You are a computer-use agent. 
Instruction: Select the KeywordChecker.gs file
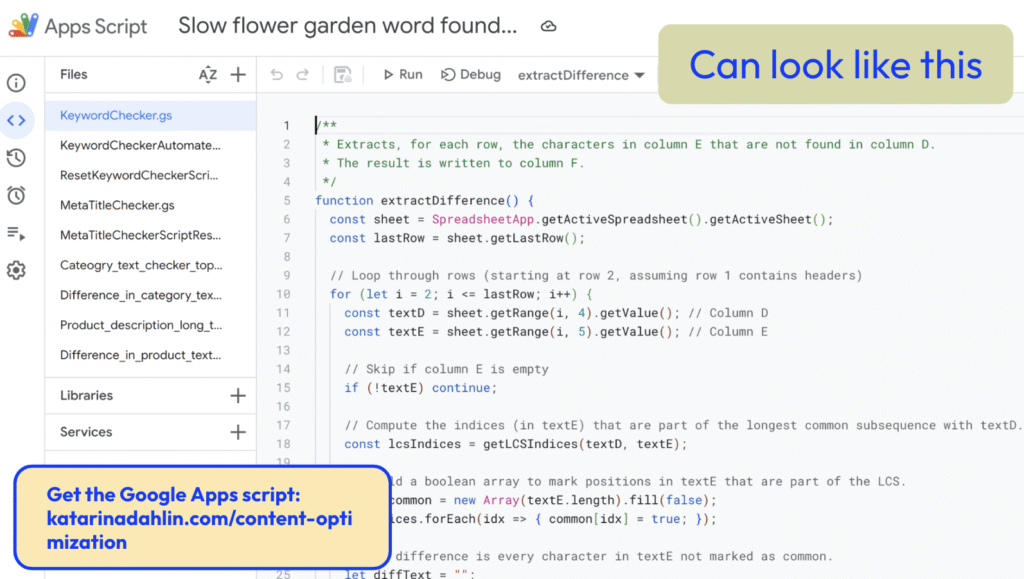point(102,116)
